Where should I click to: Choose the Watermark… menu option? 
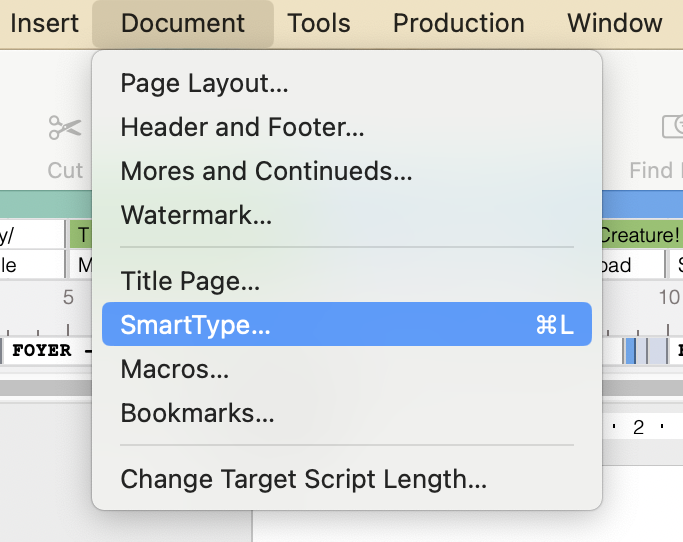coord(196,215)
